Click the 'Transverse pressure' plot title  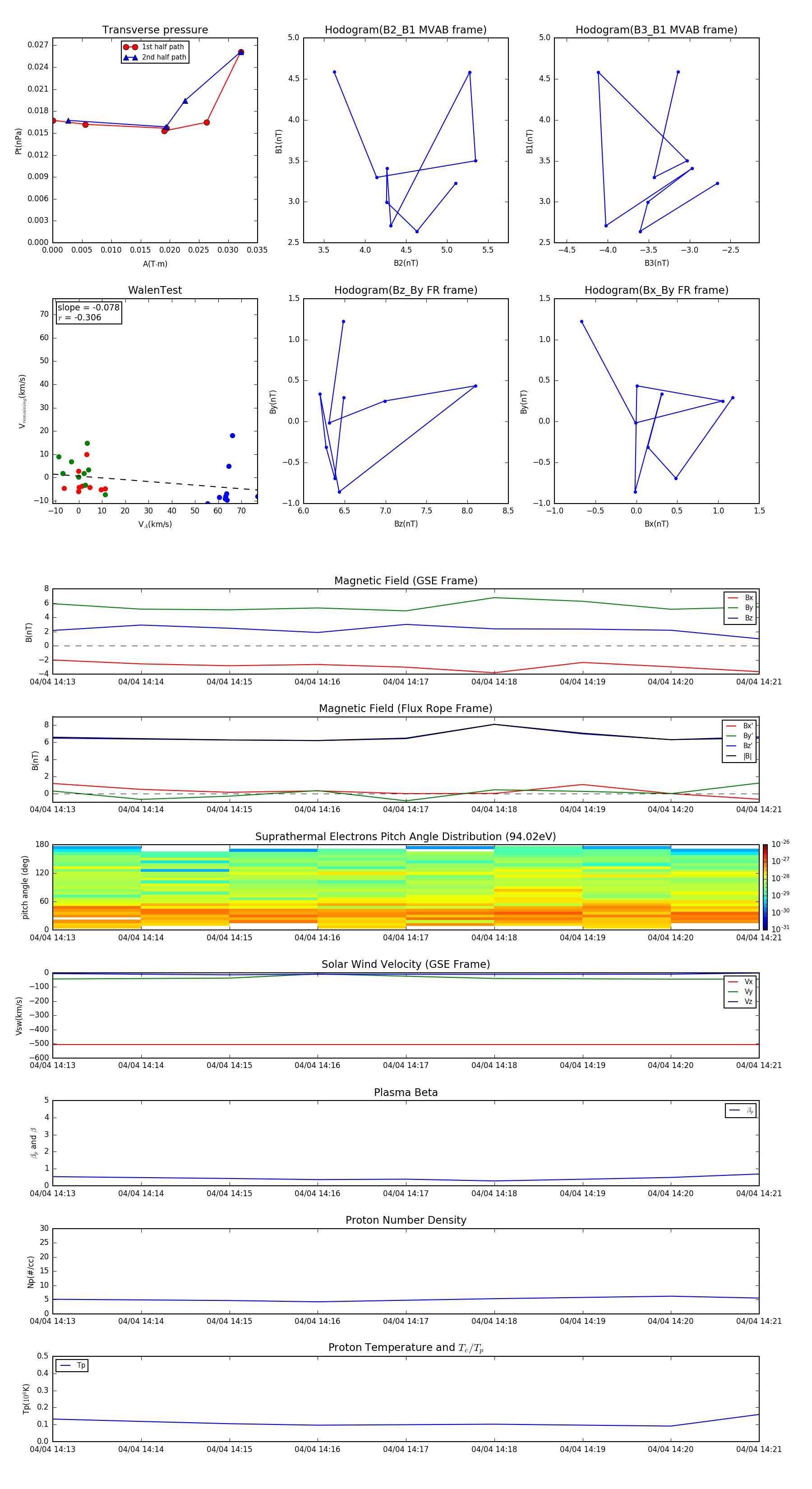click(155, 30)
